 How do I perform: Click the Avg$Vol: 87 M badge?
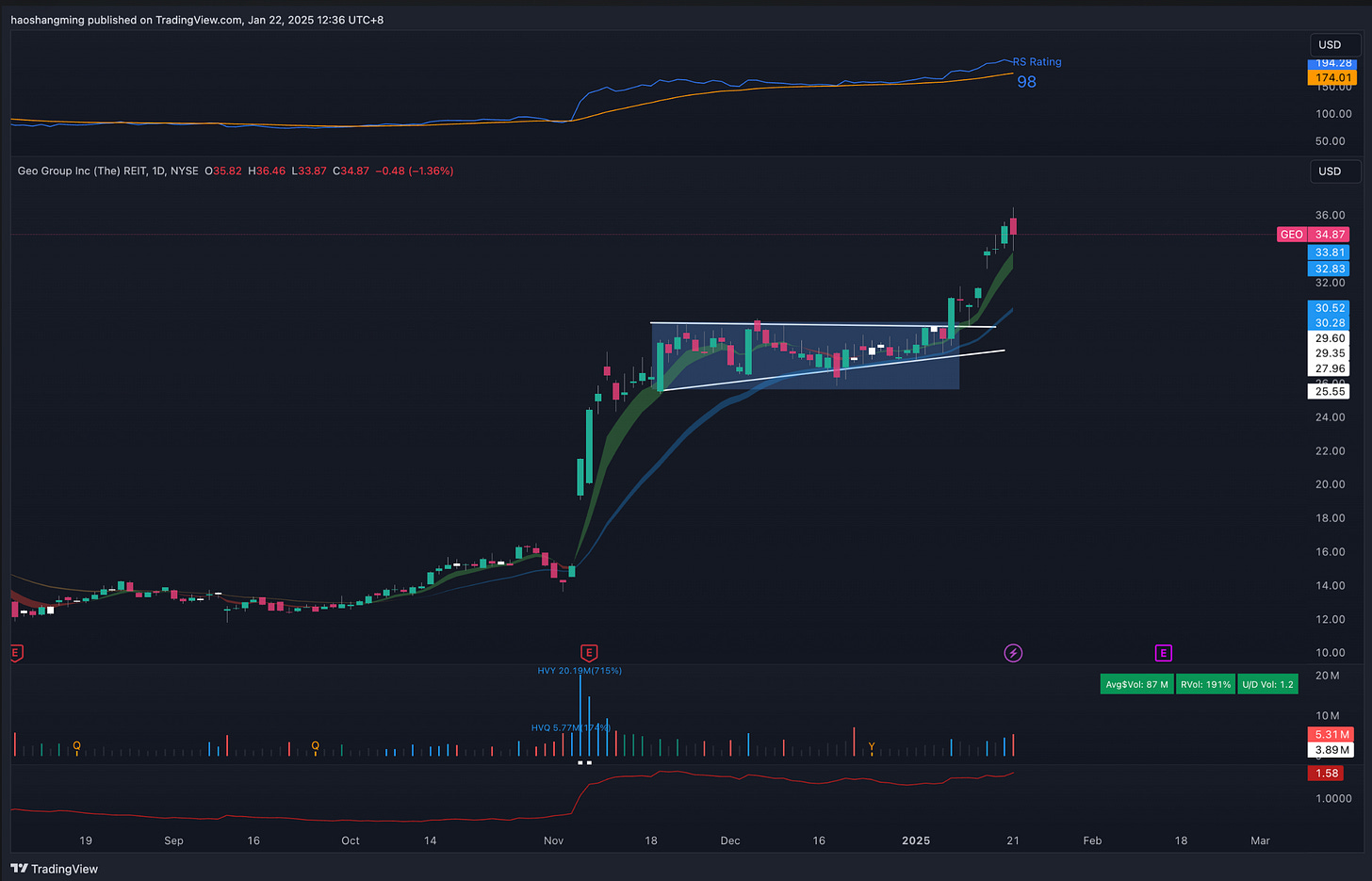click(1136, 684)
